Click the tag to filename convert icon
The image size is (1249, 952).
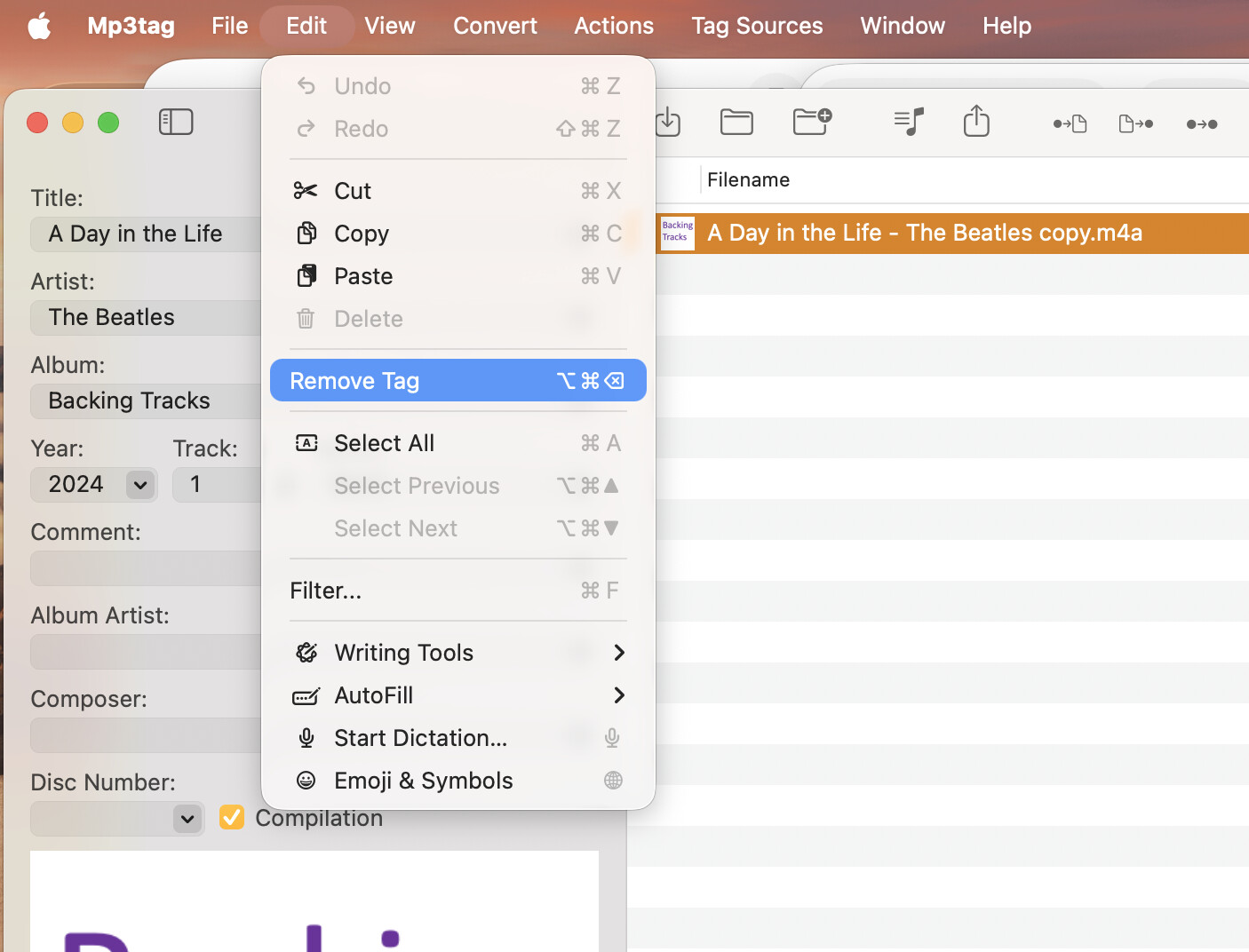[1070, 123]
